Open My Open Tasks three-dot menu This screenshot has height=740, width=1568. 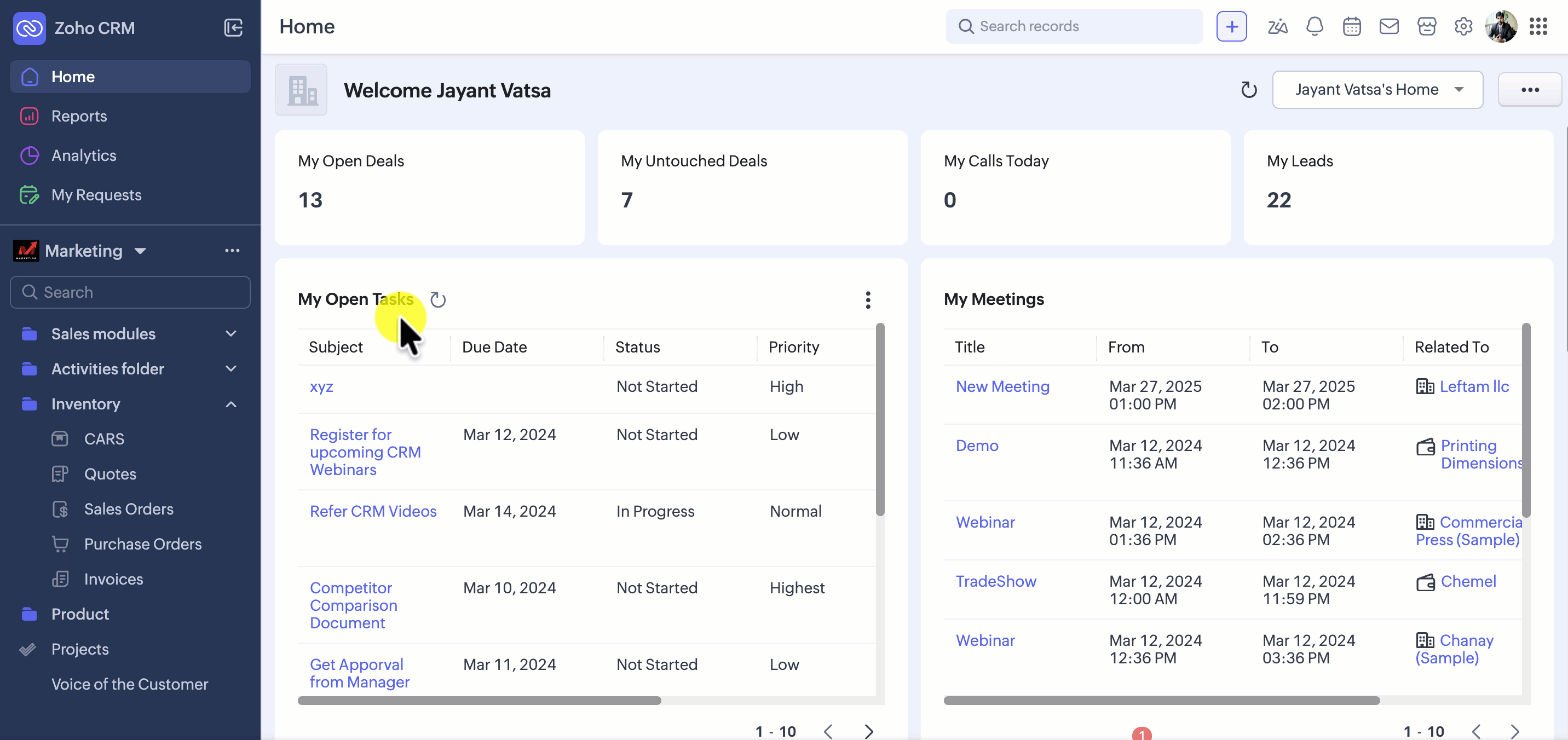point(867,299)
